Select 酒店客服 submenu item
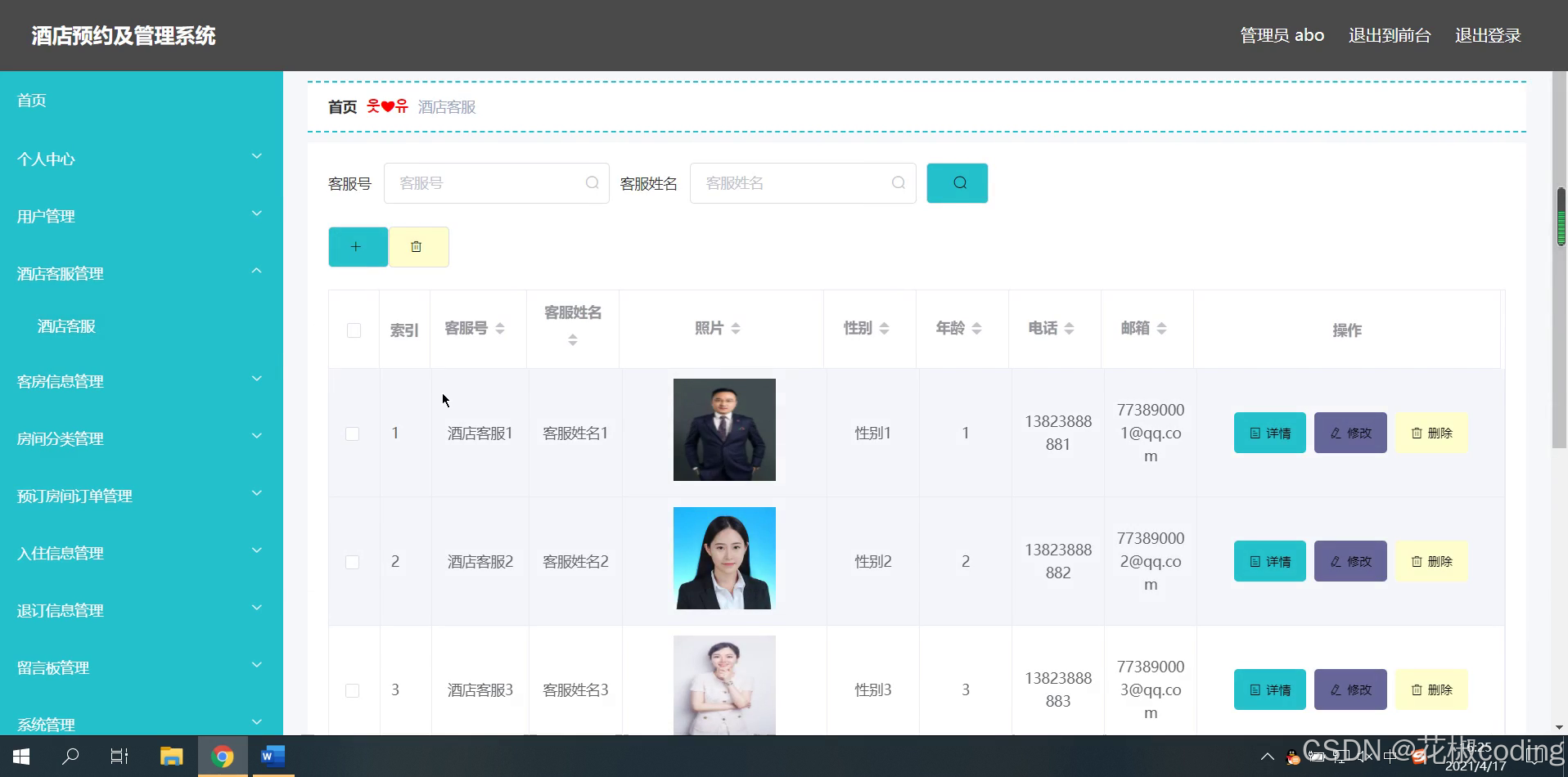 (66, 326)
